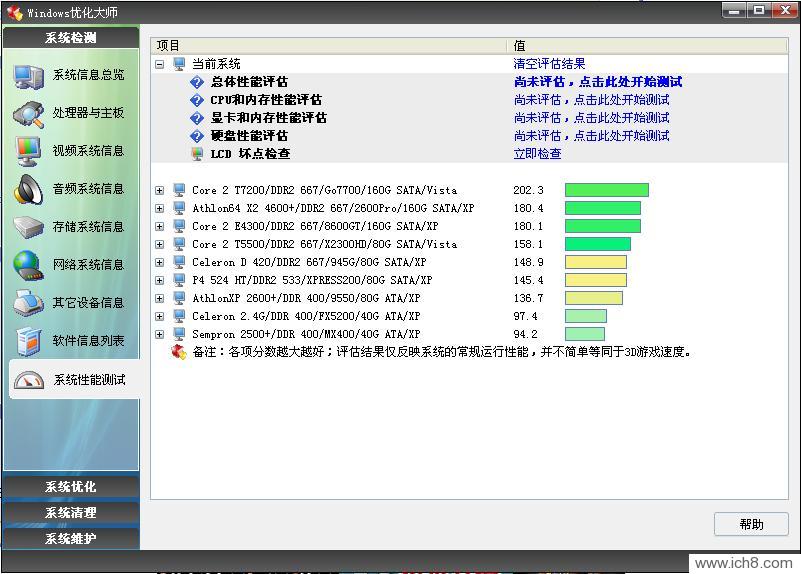Viewport: 801px width, 574px height.
Task: Expand the Celeron 2.4G entry
Action: (x=160, y=317)
